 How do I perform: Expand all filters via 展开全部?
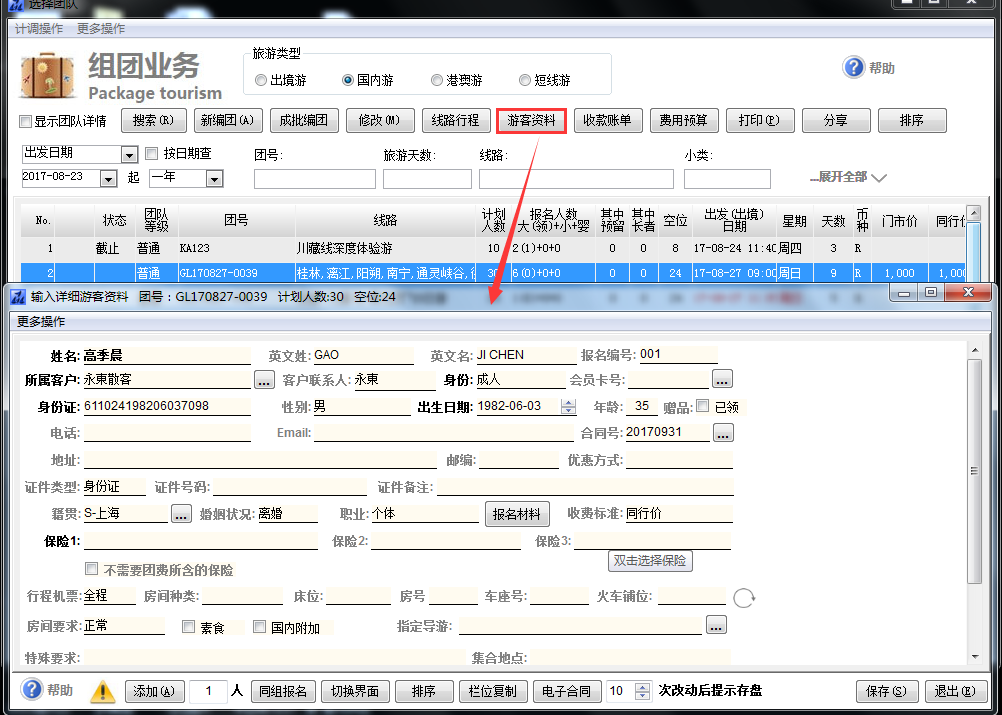pos(847,177)
